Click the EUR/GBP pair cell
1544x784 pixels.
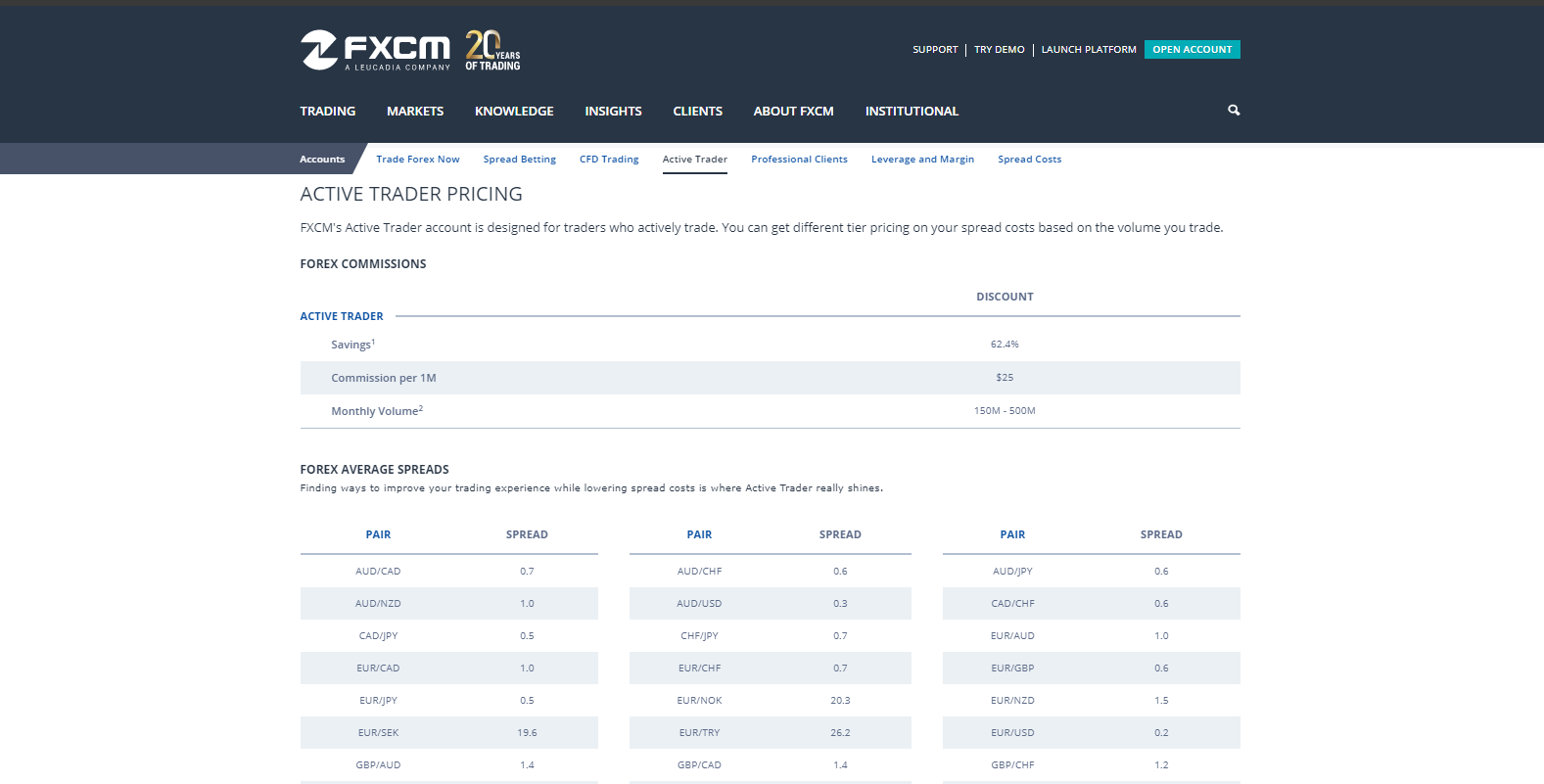pos(1012,669)
